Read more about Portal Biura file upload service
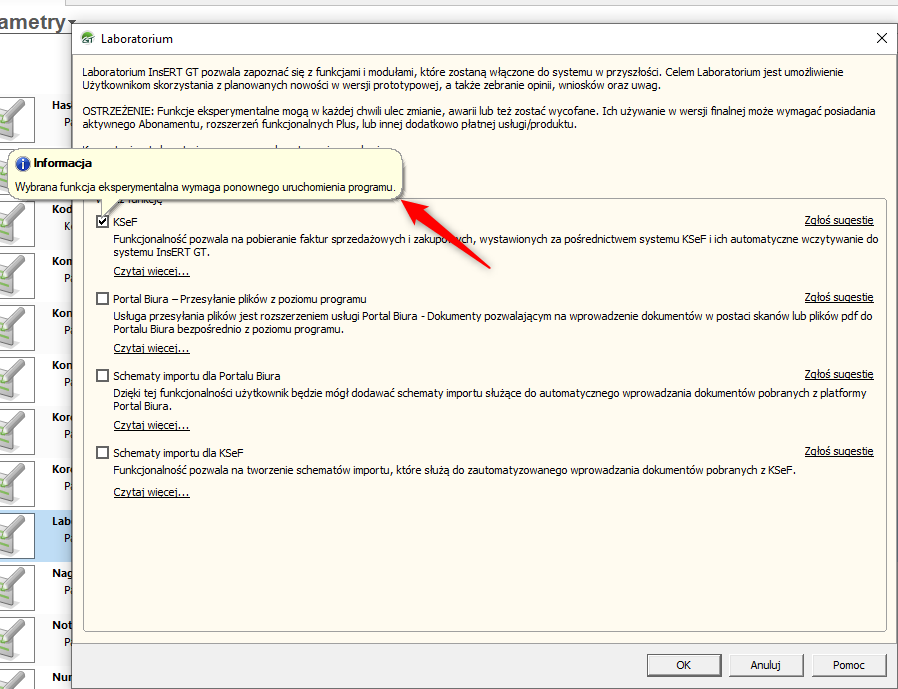The width and height of the screenshot is (898, 689). click(x=151, y=348)
